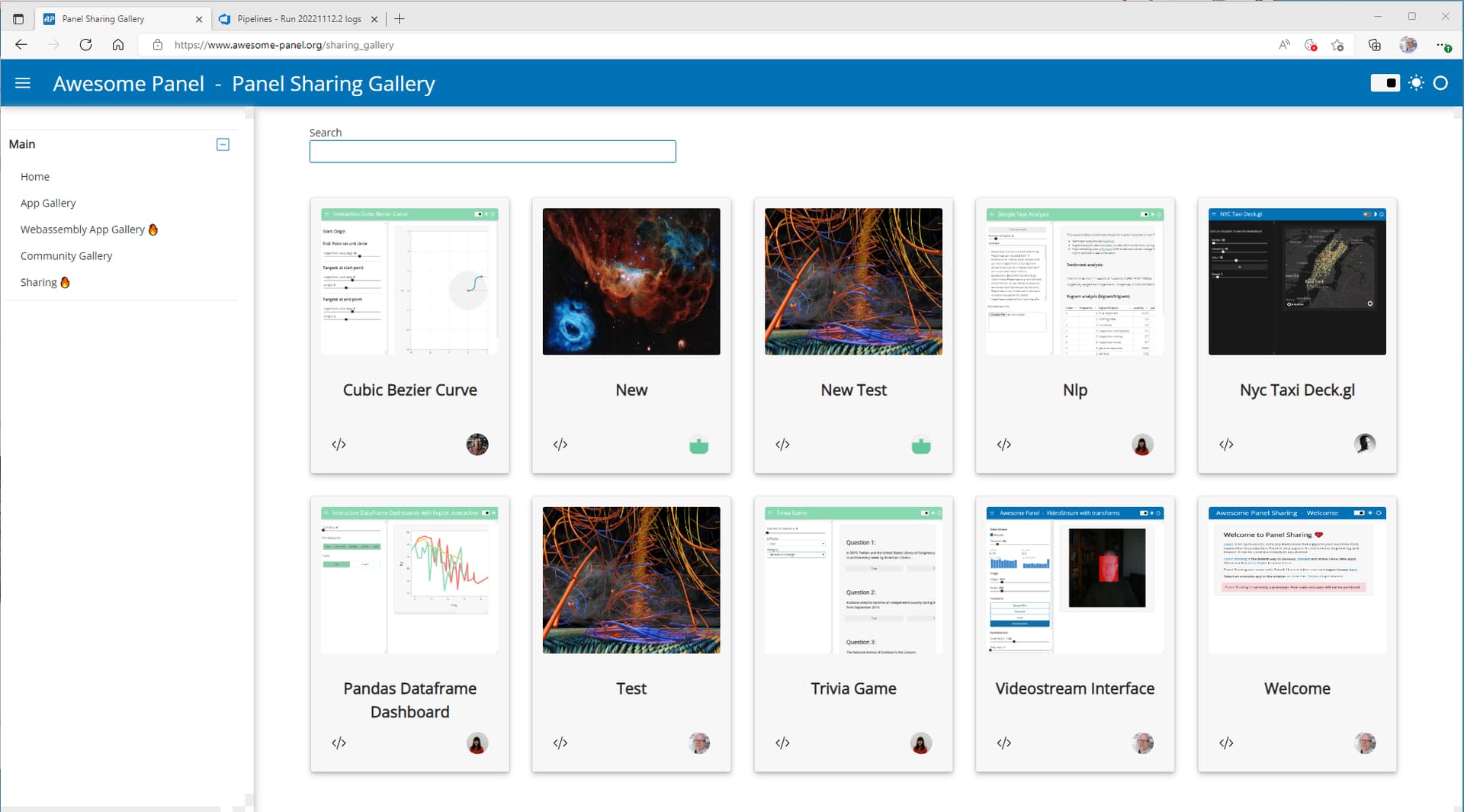Click the busy indicator circle in header

(x=1440, y=83)
